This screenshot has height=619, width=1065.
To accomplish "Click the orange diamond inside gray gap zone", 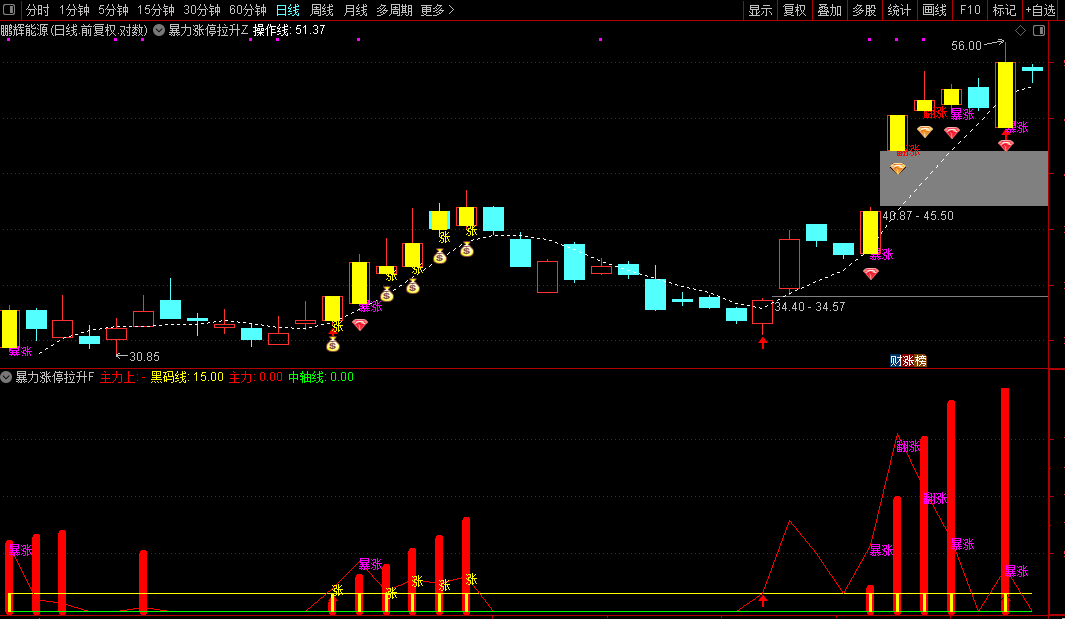I will 898,168.
